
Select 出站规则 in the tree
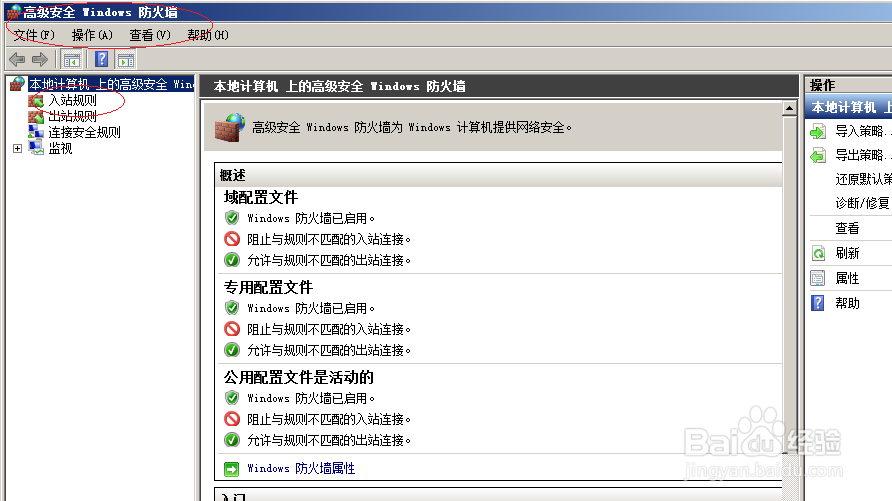pyautogui.click(x=72, y=117)
